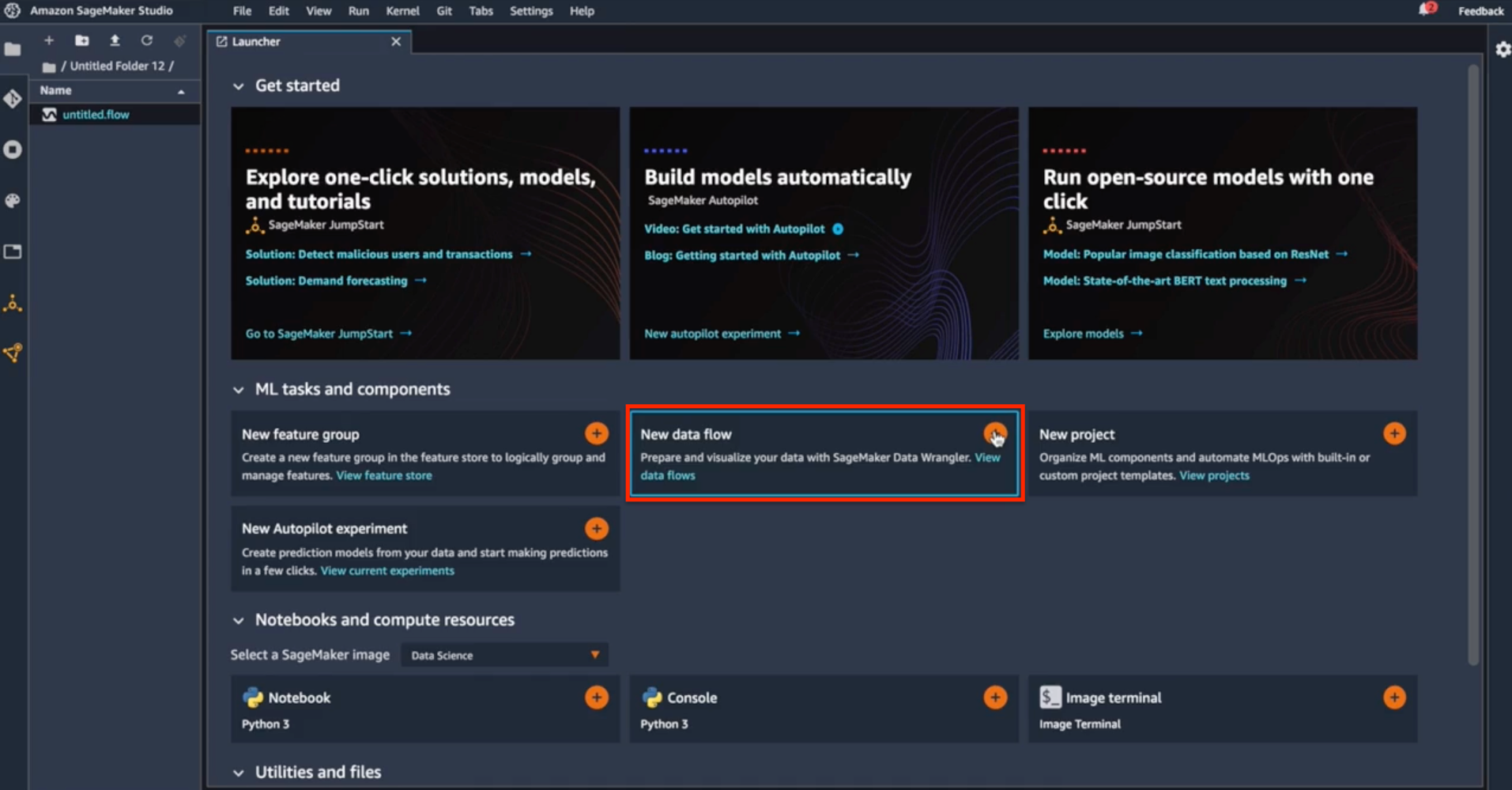The image size is (1512, 790).
Task: Click the upload files icon
Action: click(115, 40)
